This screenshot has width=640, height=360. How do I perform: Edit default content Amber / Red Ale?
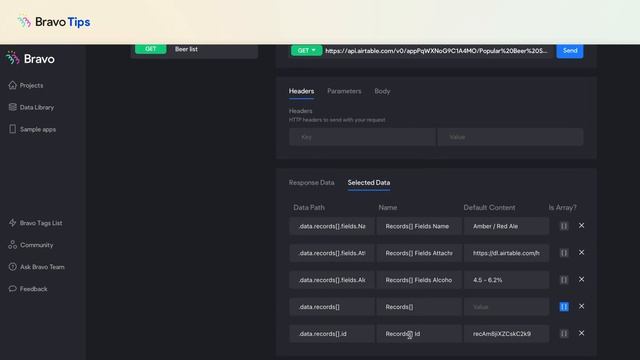click(x=506, y=226)
